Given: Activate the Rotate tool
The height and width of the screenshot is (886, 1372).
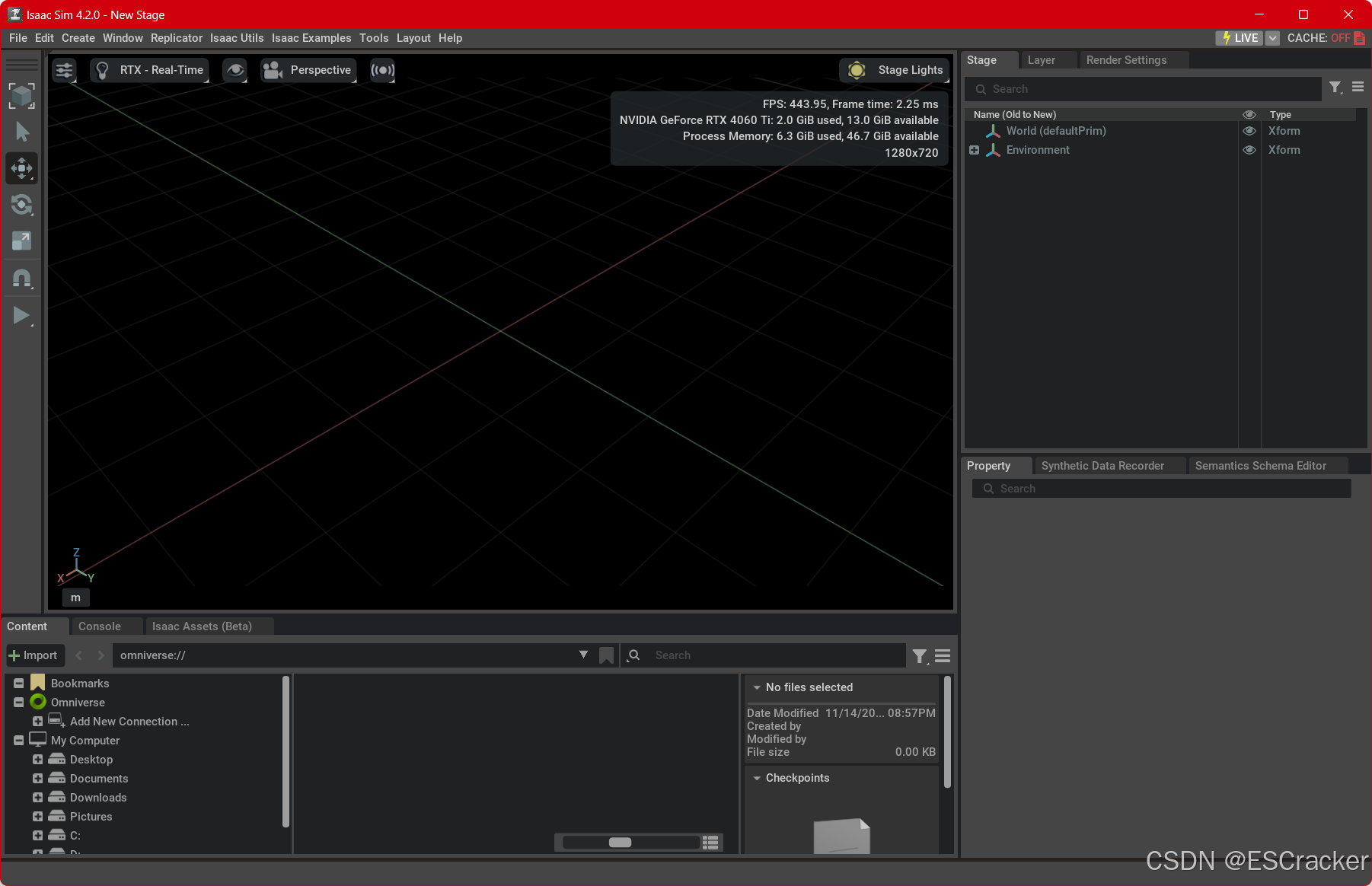Looking at the screenshot, I should click(x=22, y=204).
